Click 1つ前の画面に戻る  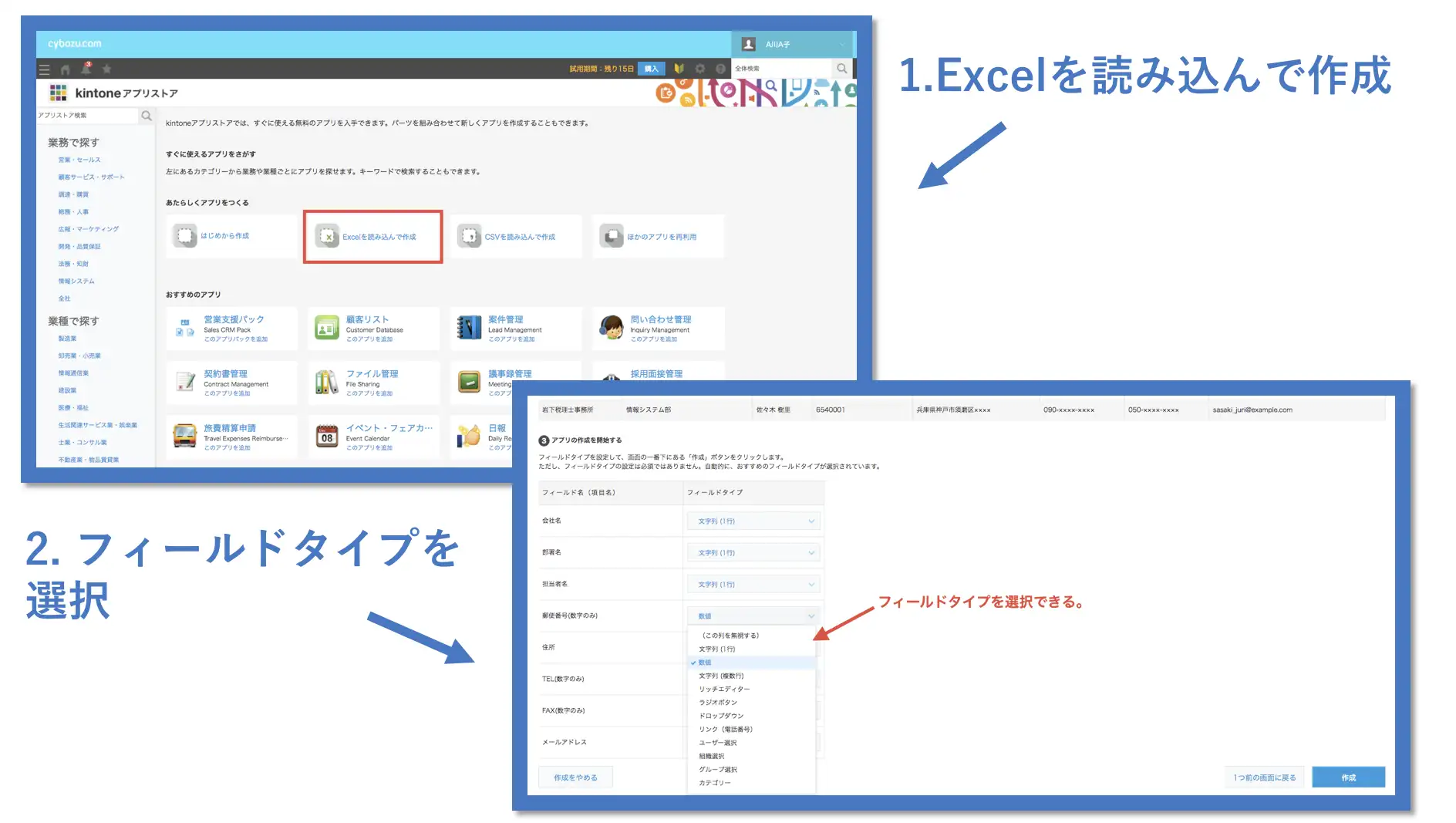pos(1265,777)
